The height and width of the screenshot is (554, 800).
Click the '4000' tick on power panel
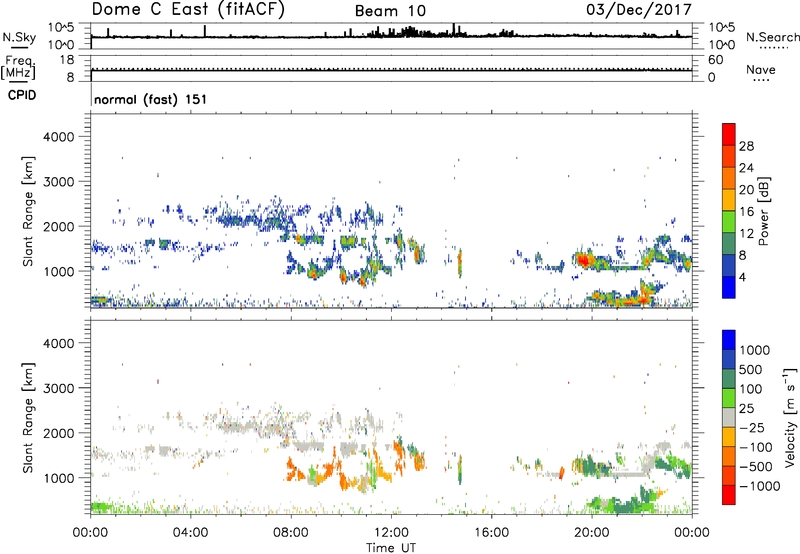pos(59,137)
